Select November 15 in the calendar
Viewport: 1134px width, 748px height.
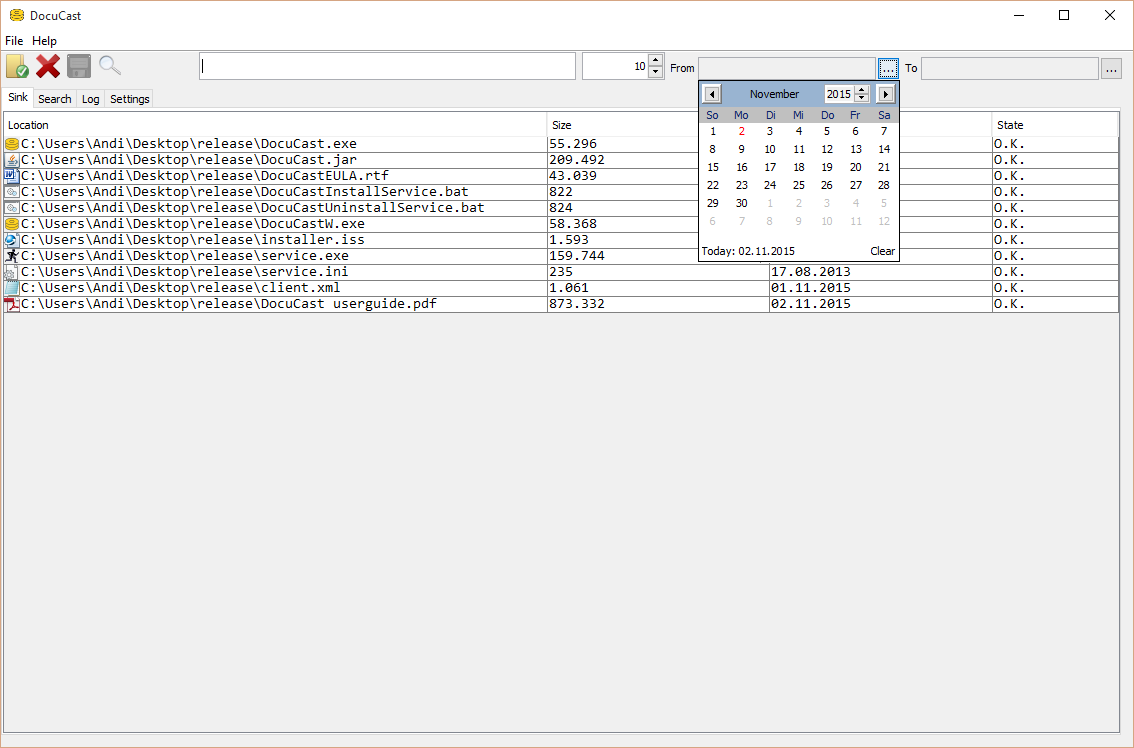click(x=712, y=167)
